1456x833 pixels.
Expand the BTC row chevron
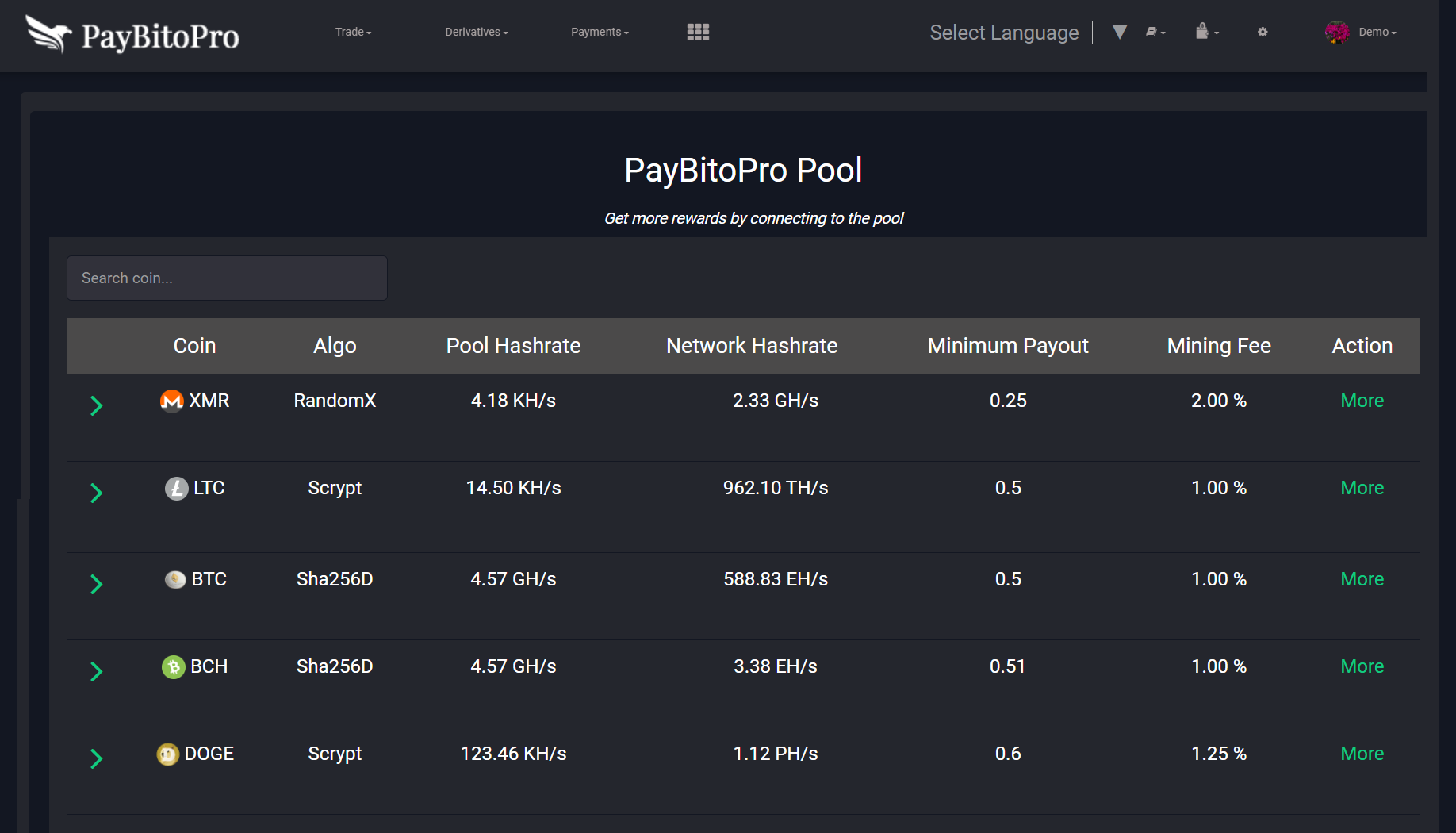(96, 584)
